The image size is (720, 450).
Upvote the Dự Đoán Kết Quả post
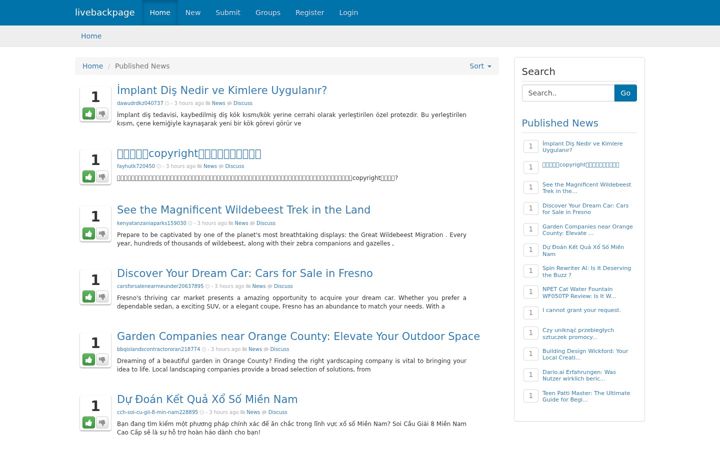89,422
